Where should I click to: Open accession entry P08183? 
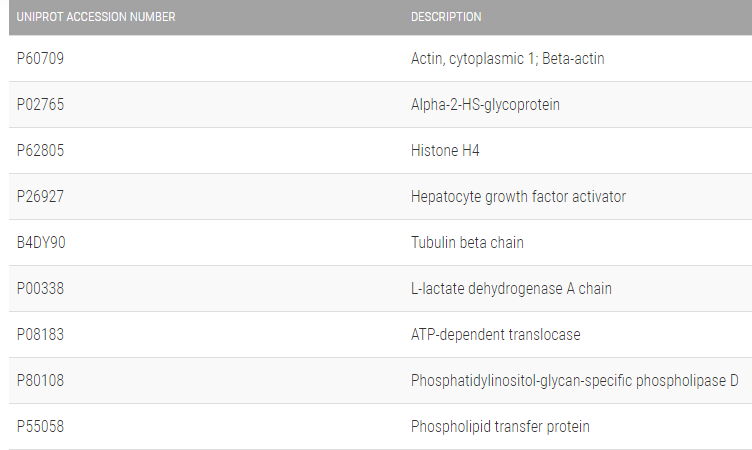[41, 335]
